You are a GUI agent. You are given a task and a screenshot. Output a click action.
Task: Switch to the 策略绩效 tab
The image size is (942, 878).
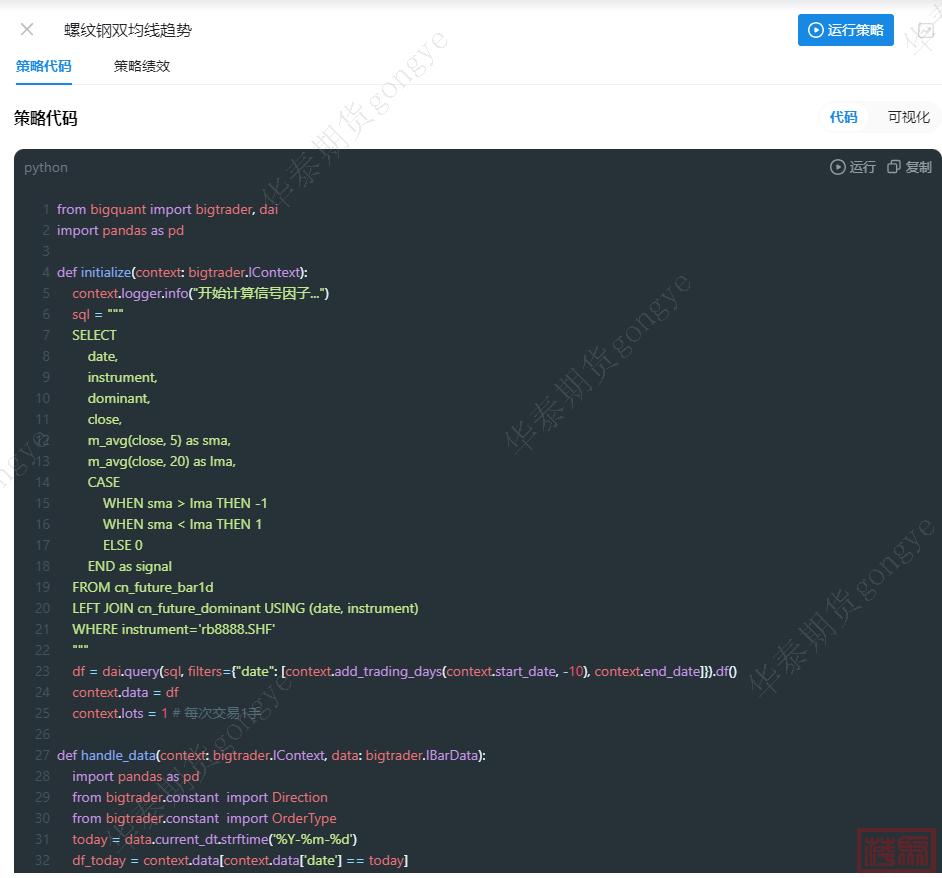tap(142, 66)
